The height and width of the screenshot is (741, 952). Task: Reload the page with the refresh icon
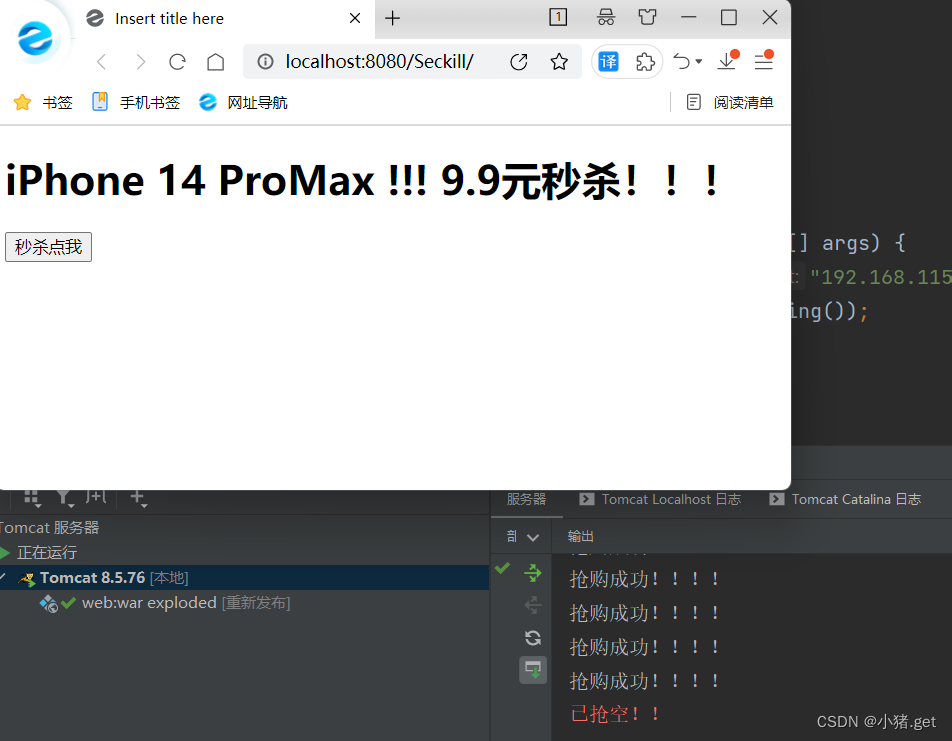point(177,62)
